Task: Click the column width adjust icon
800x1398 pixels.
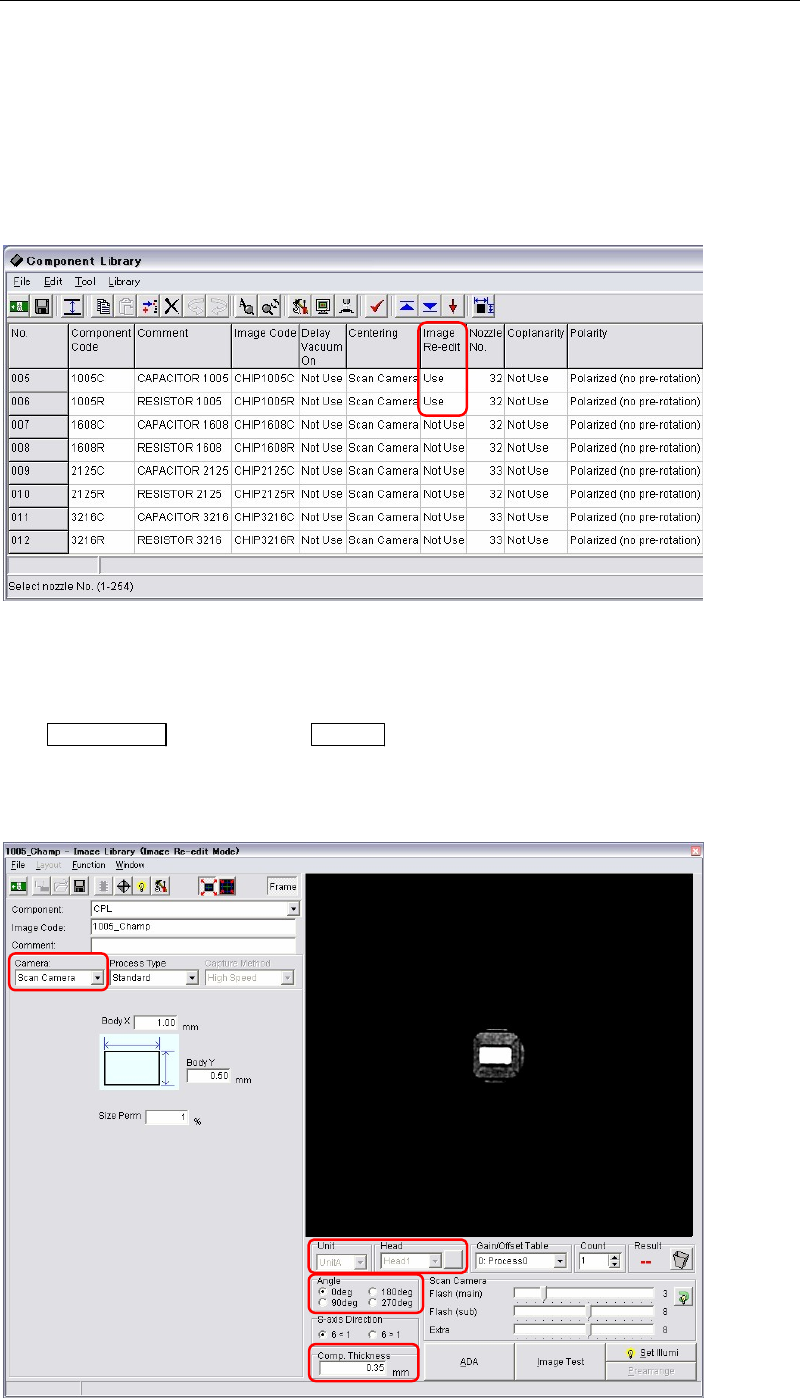Action: tap(484, 307)
